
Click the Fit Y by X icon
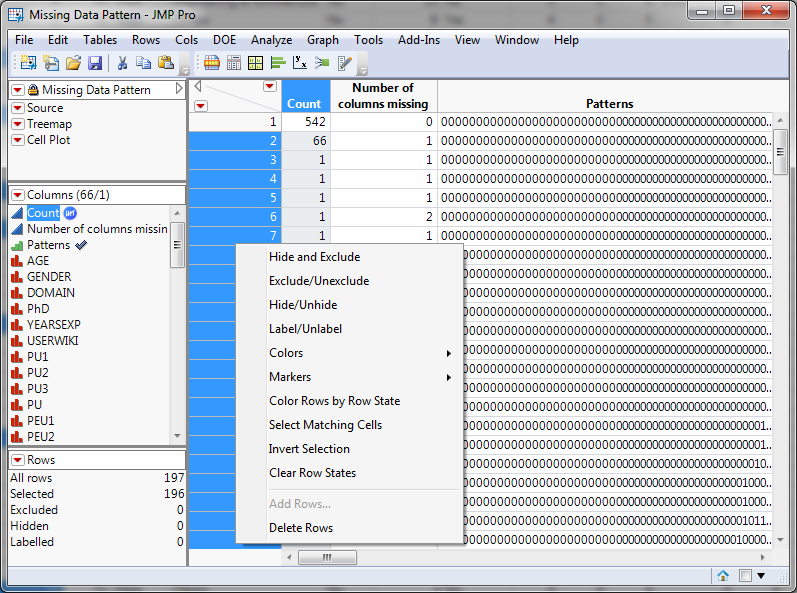(300, 63)
